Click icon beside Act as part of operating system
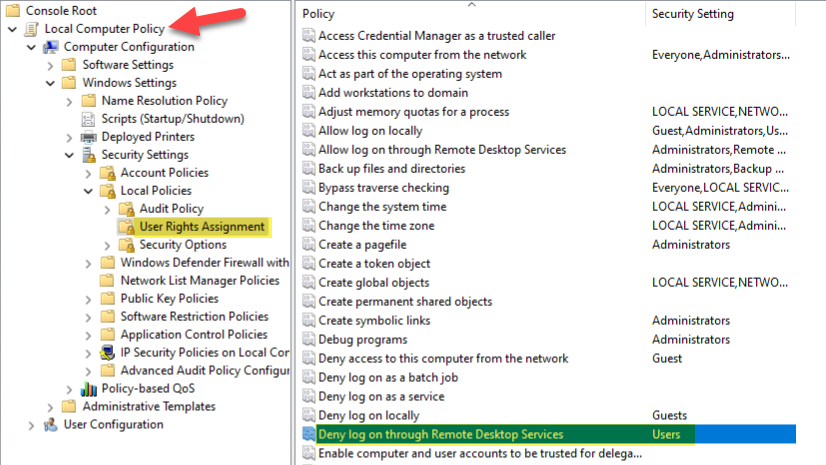 309,74
